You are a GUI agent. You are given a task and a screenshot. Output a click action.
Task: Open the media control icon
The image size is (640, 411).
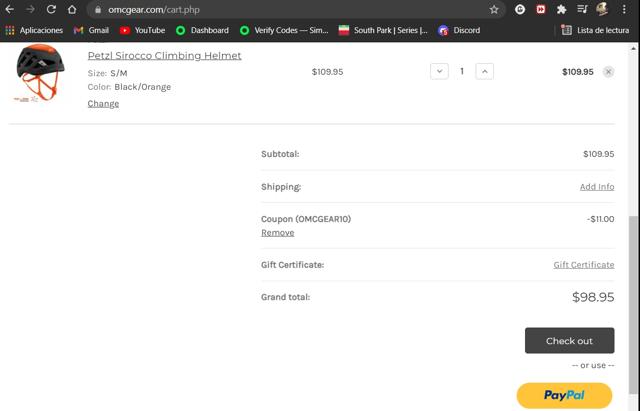pos(582,9)
